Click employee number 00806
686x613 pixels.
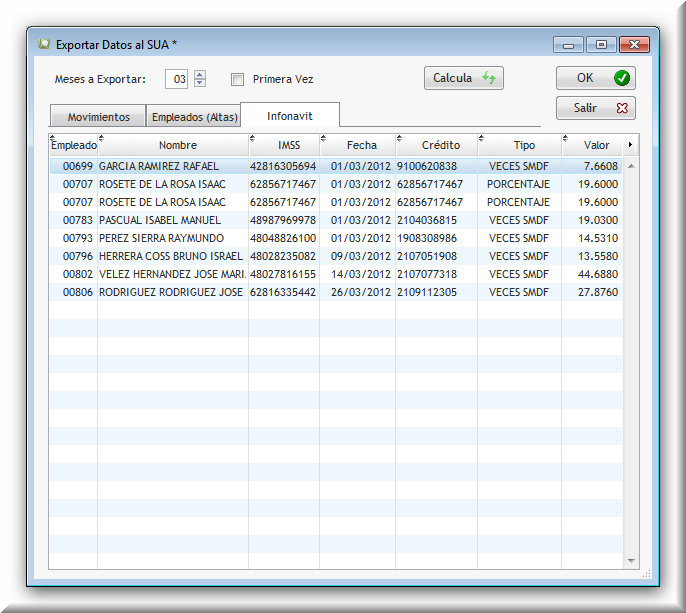(77, 292)
